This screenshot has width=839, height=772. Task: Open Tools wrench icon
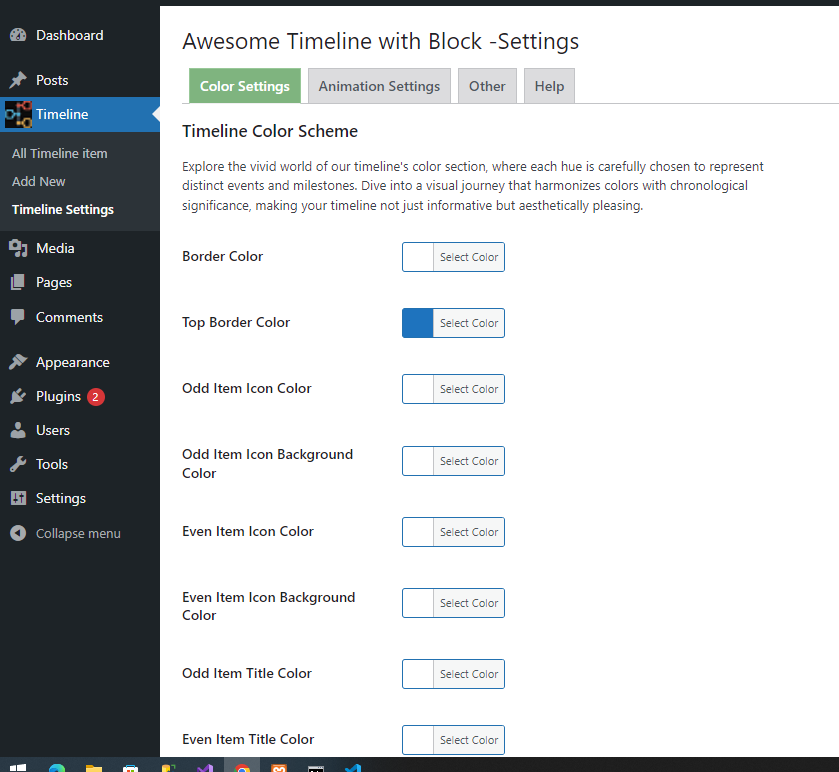tap(18, 464)
